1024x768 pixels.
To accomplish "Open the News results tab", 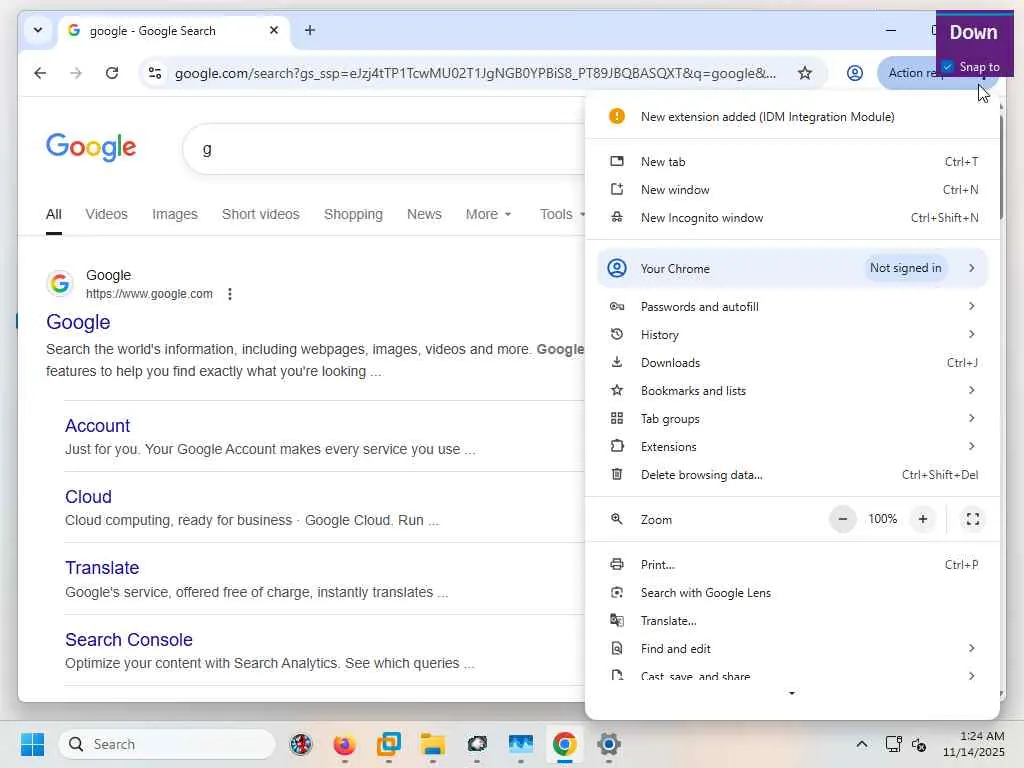I will pyautogui.click(x=424, y=214).
